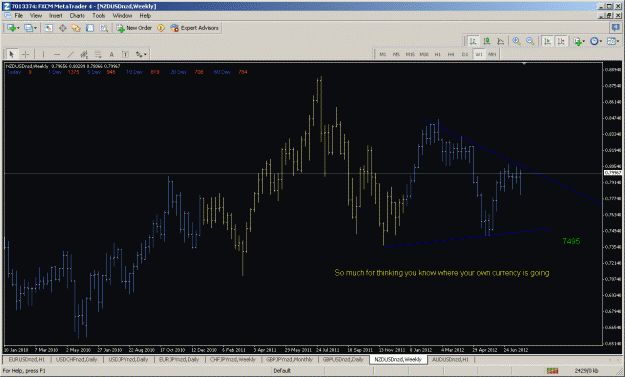
Task: Select the M1 timeframe
Action: click(x=383, y=54)
